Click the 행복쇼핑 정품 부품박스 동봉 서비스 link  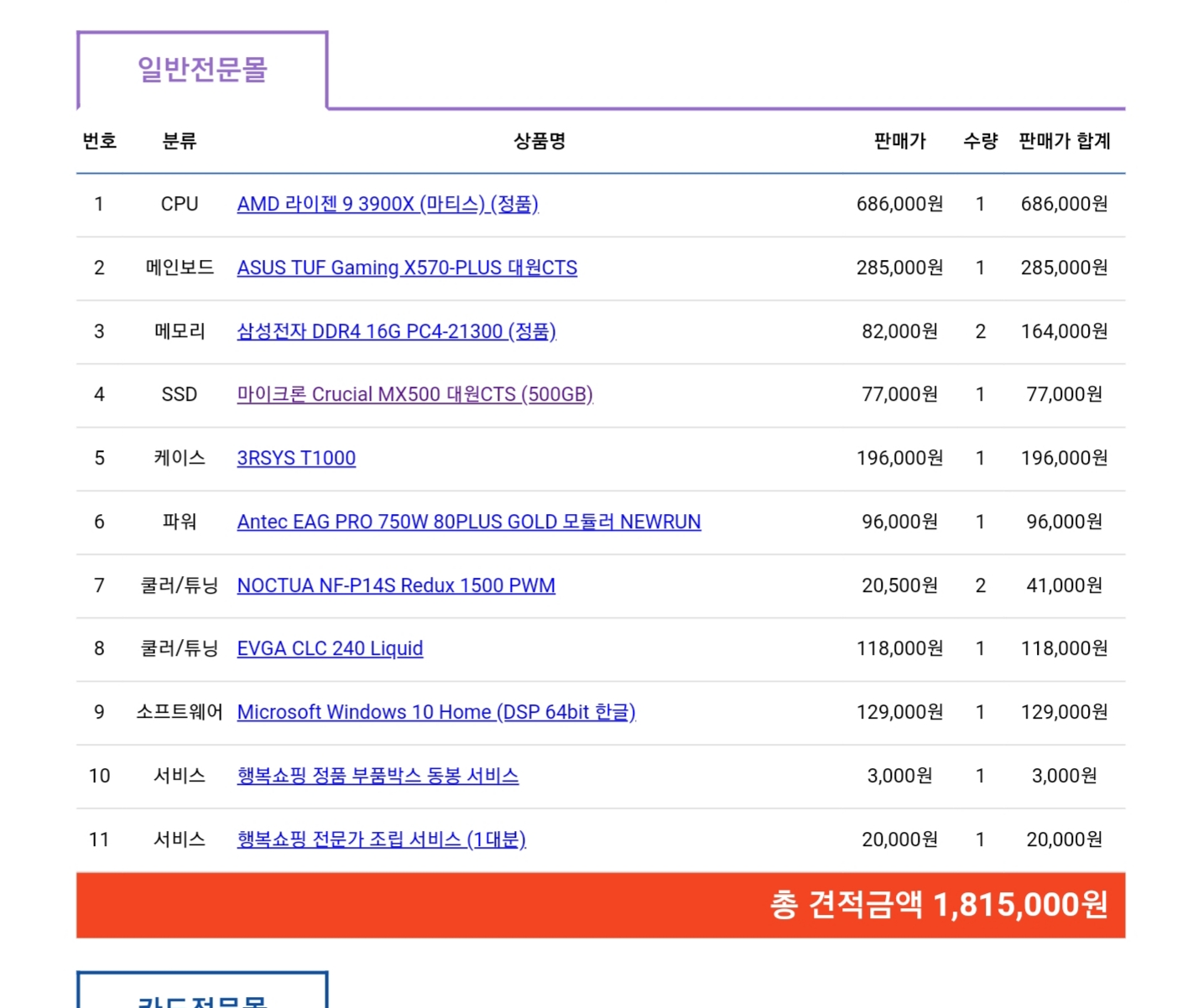click(x=378, y=776)
